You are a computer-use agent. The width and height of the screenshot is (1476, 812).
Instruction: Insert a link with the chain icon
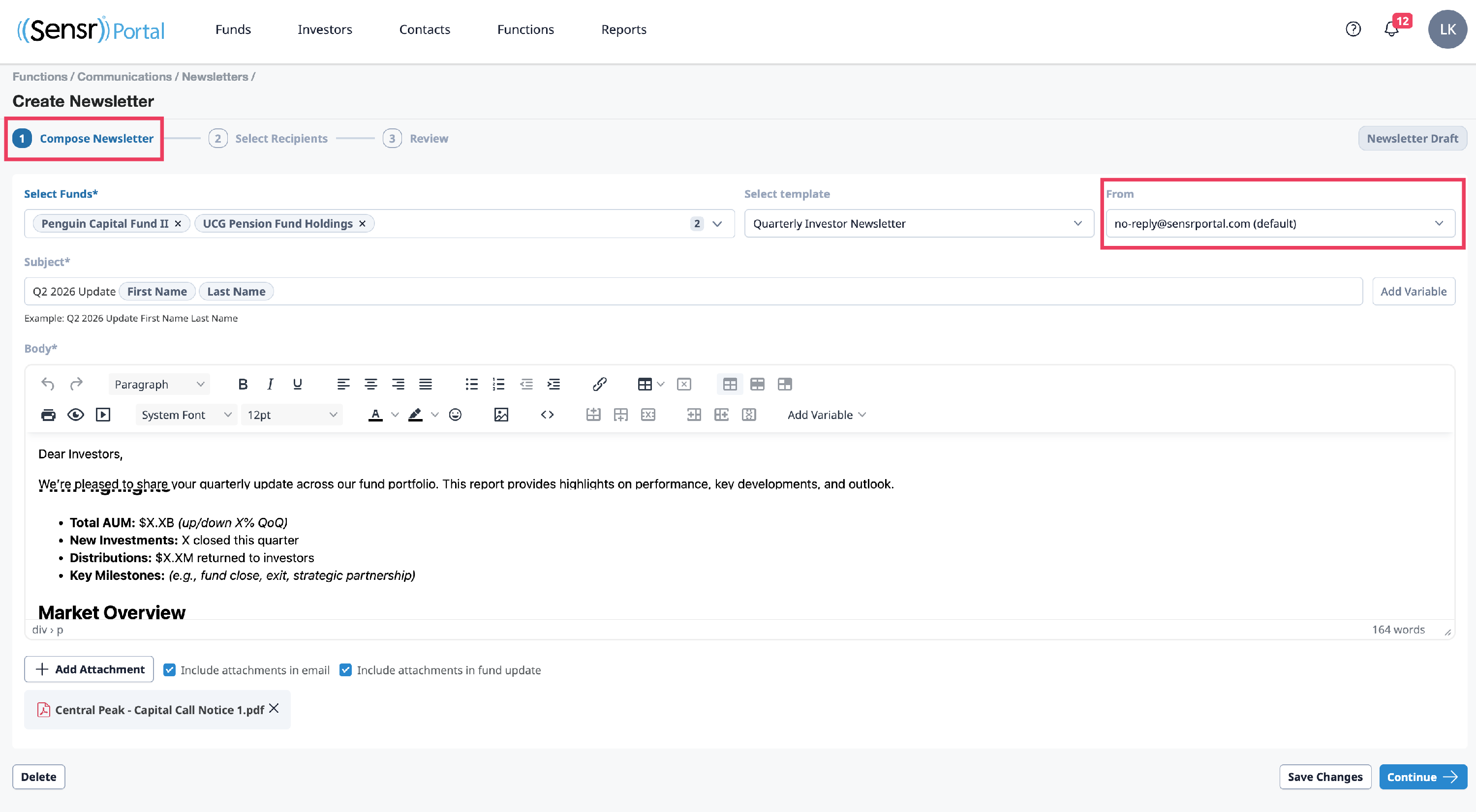pos(599,384)
